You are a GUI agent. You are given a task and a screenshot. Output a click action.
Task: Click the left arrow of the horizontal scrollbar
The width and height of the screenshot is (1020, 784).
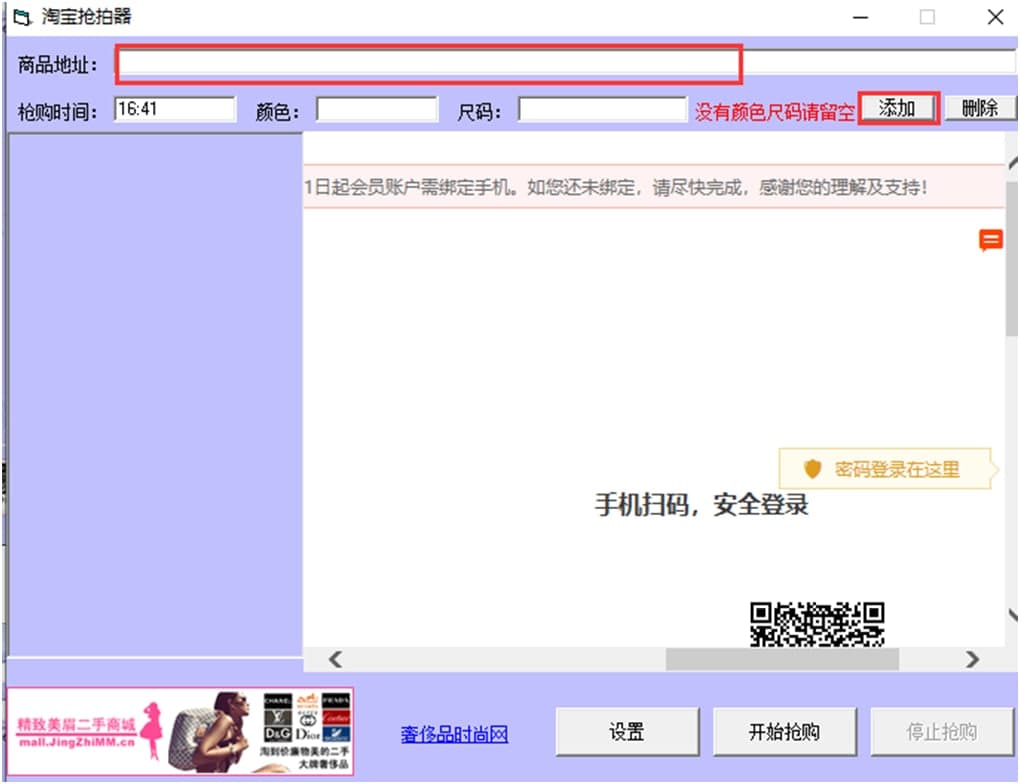tap(334, 659)
